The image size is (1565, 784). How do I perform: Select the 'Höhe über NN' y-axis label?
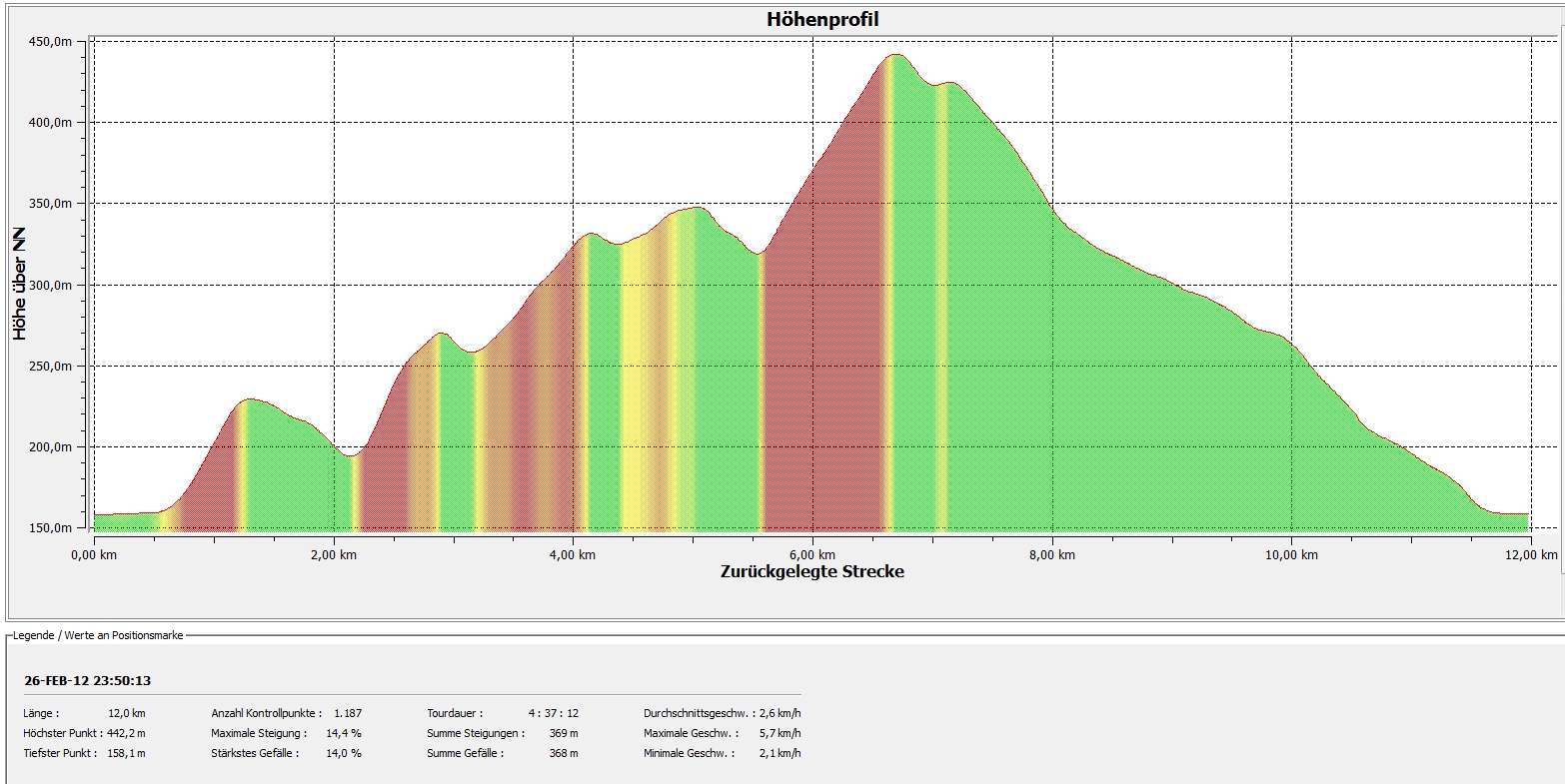pyautogui.click(x=20, y=285)
